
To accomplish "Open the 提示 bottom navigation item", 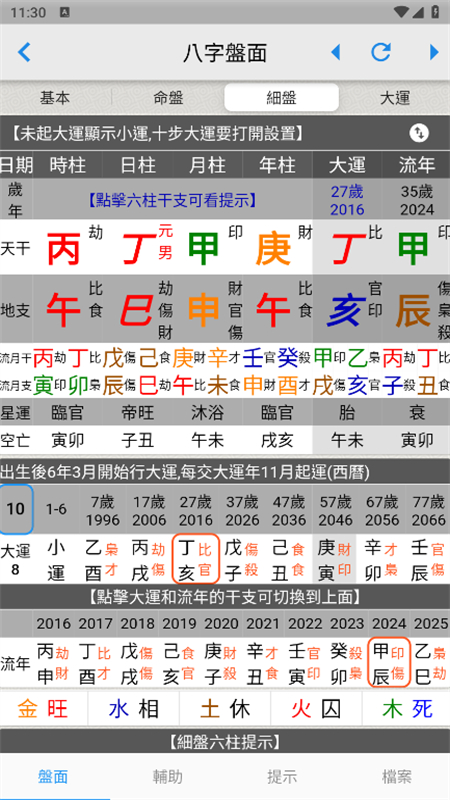I will (282, 777).
